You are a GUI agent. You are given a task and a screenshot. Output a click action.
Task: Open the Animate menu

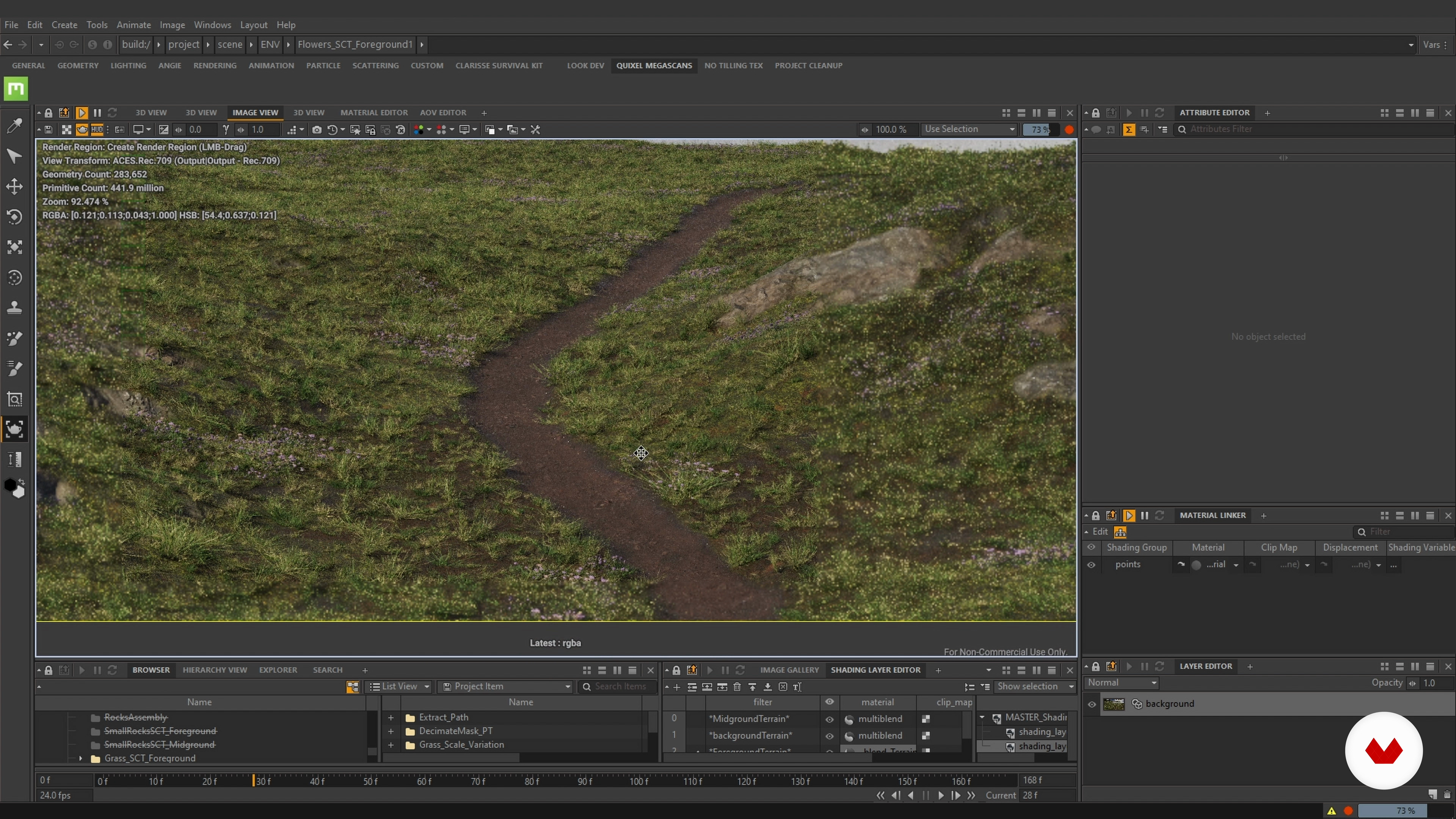point(133,25)
